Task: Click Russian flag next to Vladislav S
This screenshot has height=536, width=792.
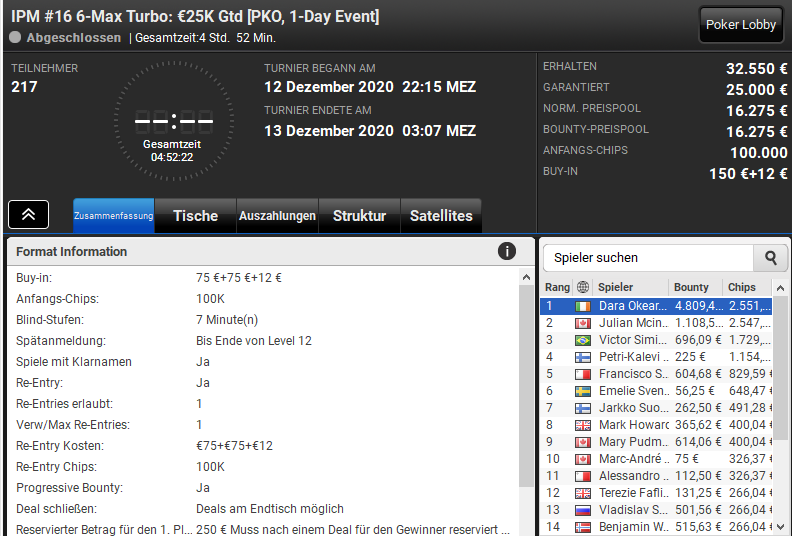Action: pos(583,510)
